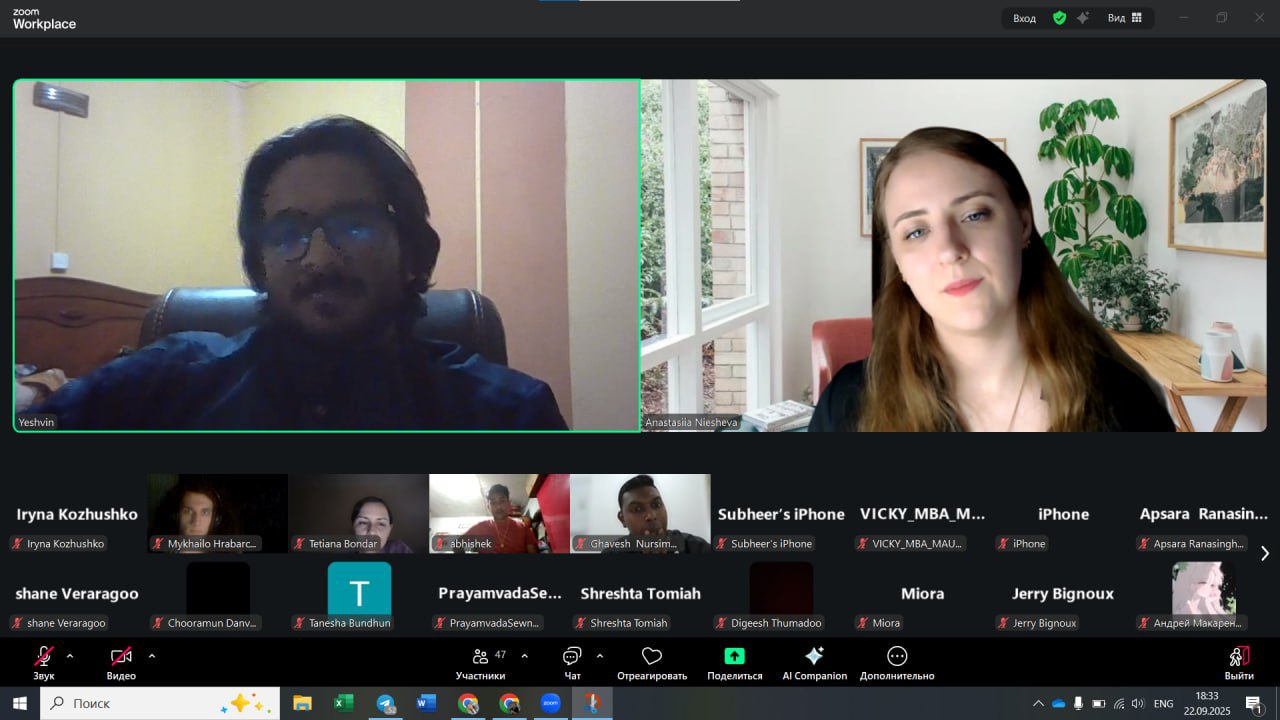1280x720 pixels.
Task: Click the Windows taskbar search field
Action: point(160,703)
